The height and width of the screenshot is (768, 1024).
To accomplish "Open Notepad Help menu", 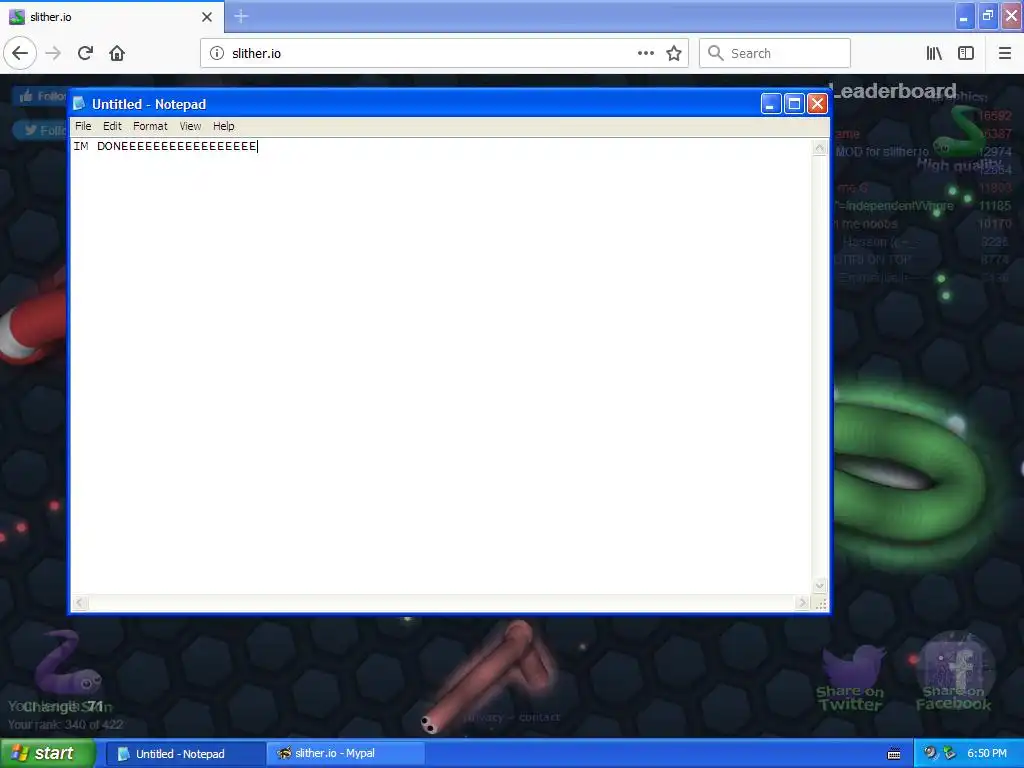I will (x=223, y=126).
